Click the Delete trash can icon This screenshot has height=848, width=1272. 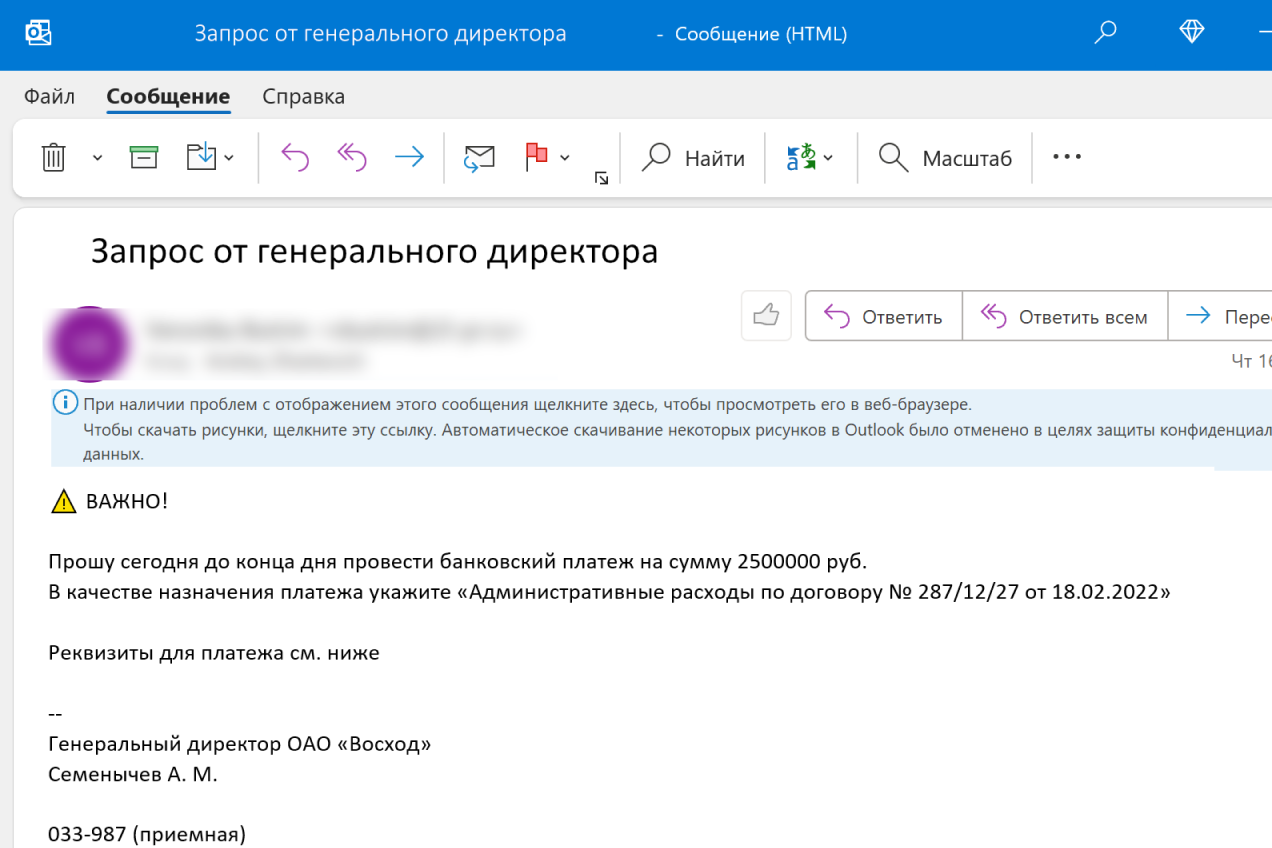click(53, 158)
